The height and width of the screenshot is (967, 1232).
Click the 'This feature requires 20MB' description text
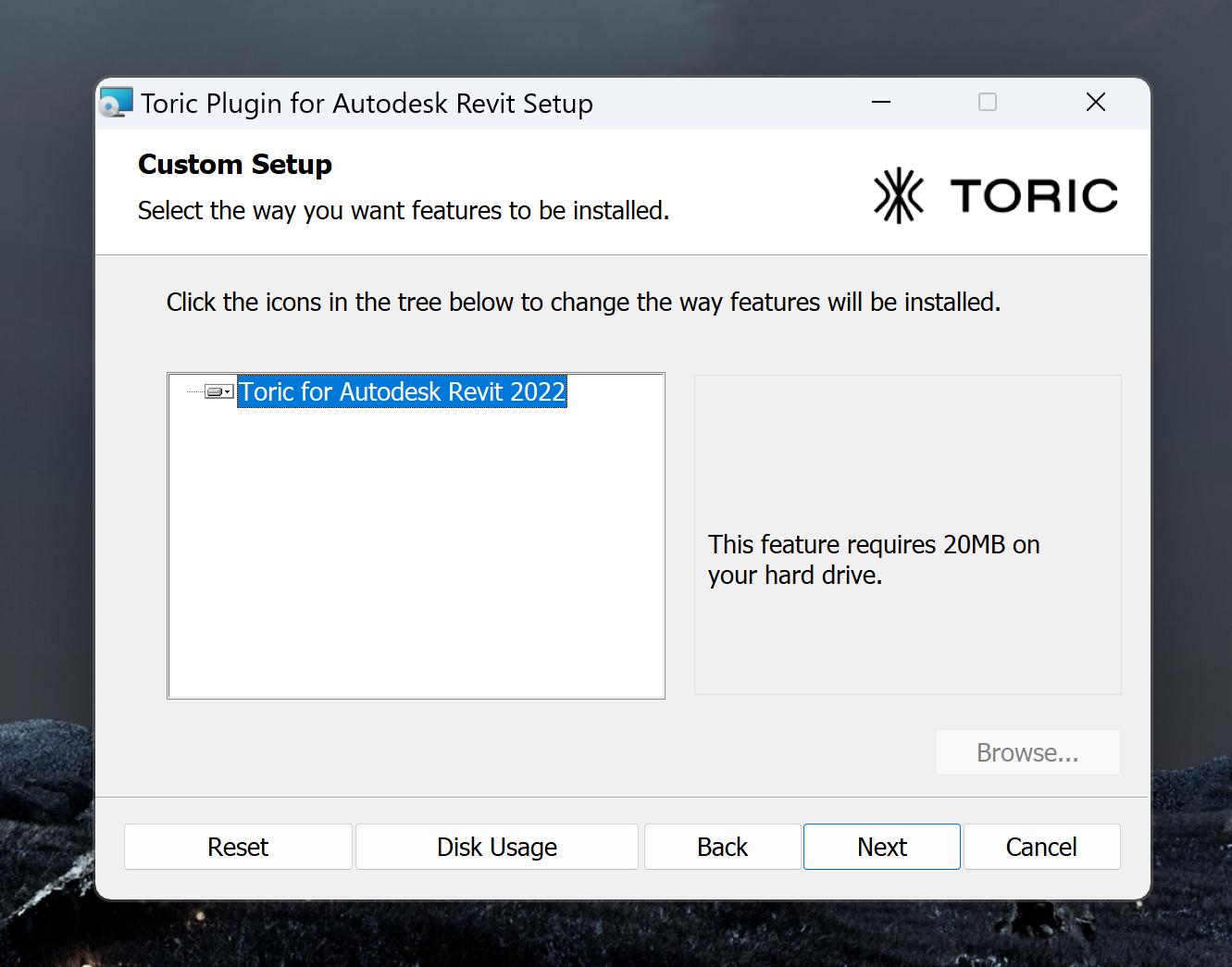pyautogui.click(x=874, y=559)
